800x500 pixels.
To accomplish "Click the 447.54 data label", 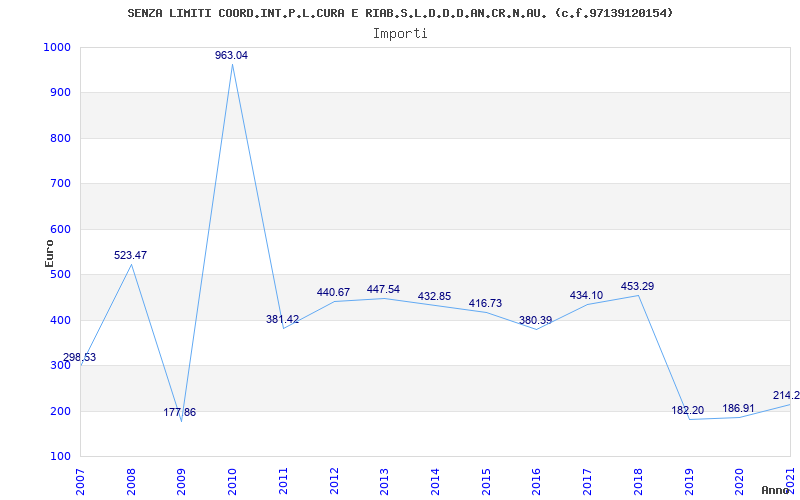I will coord(383,290).
